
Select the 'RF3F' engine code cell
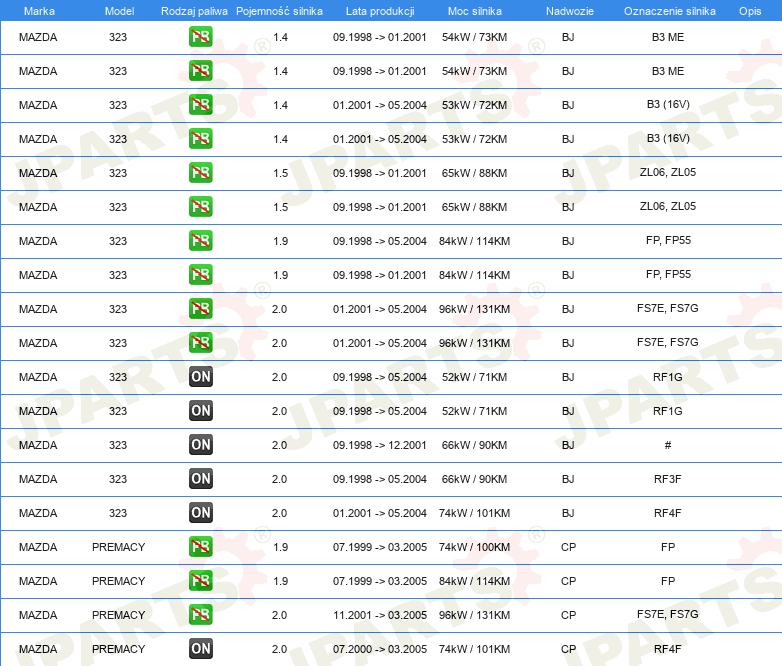click(667, 479)
